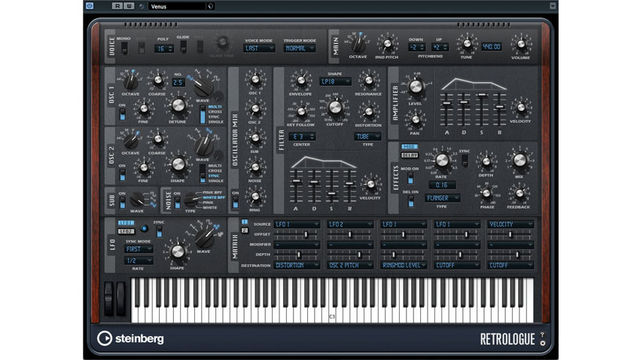Open the Effects Type dropdown showing Flanger
The height and width of the screenshot is (360, 640).
pyautogui.click(x=442, y=198)
